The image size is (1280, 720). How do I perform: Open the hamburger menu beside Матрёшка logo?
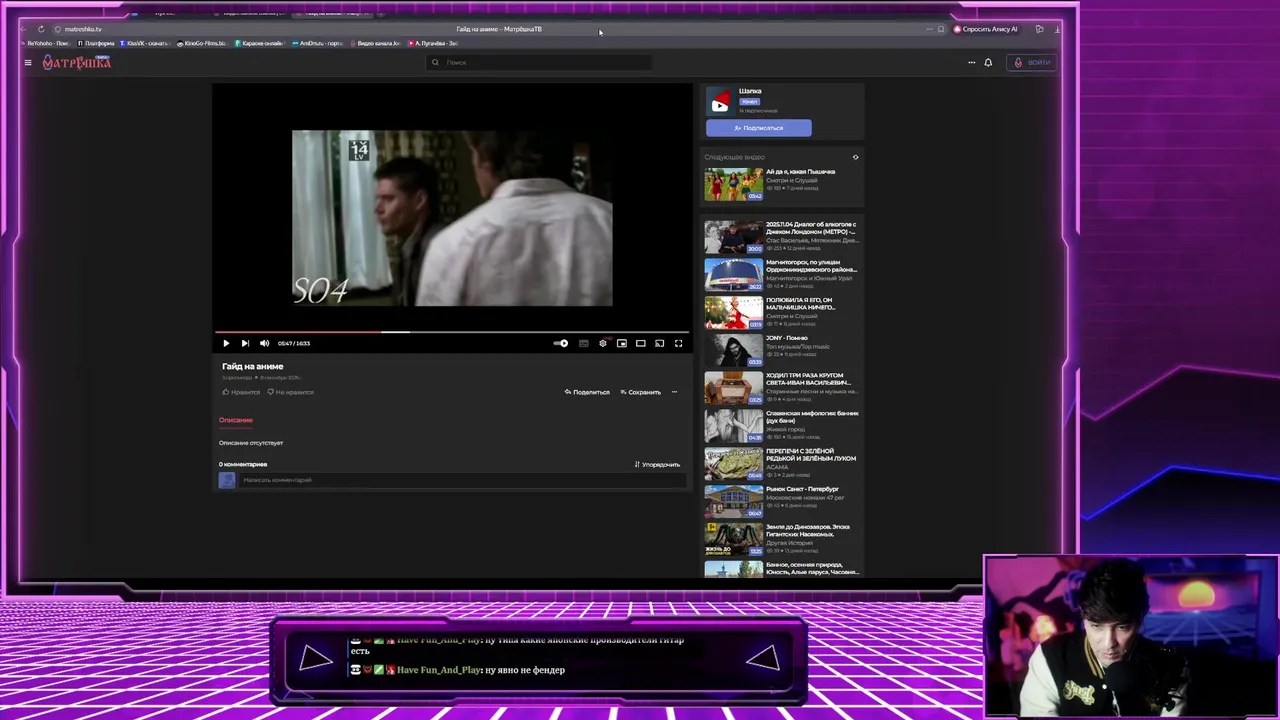tap(28, 62)
